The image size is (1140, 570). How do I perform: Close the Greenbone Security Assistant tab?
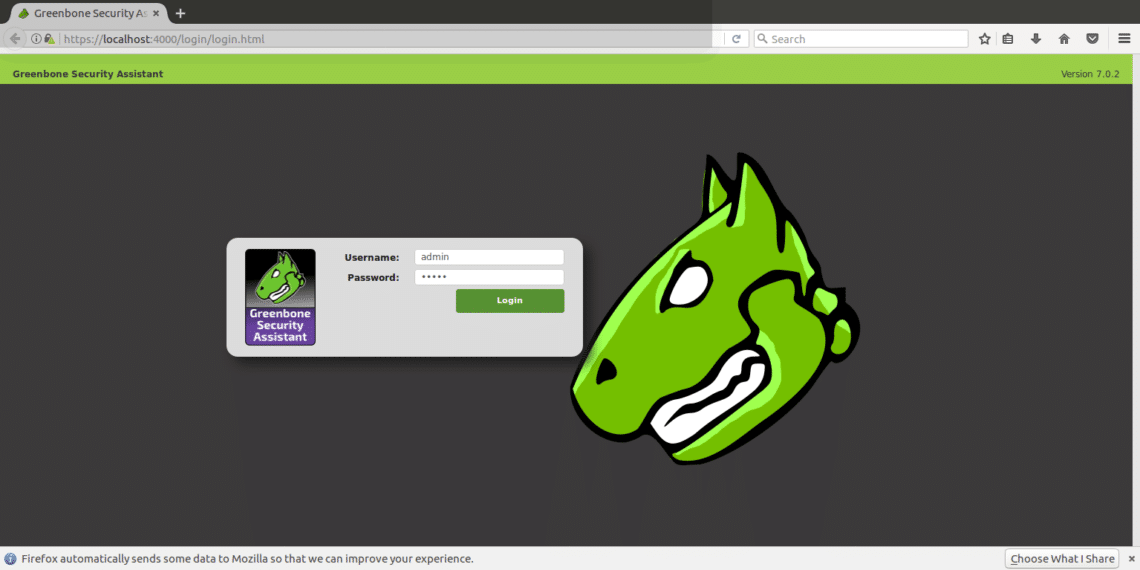click(x=156, y=13)
